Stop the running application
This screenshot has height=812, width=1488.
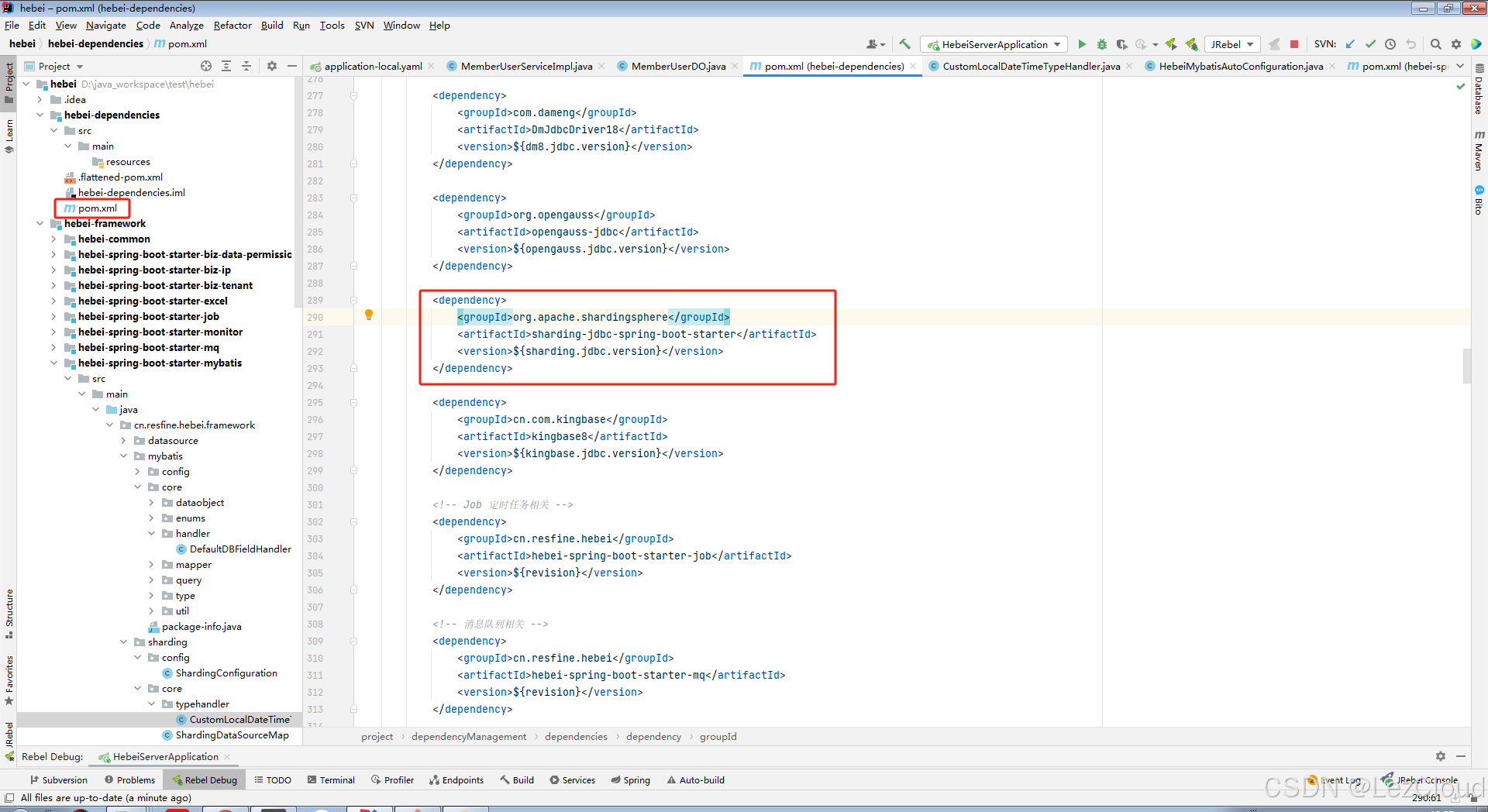[1294, 44]
